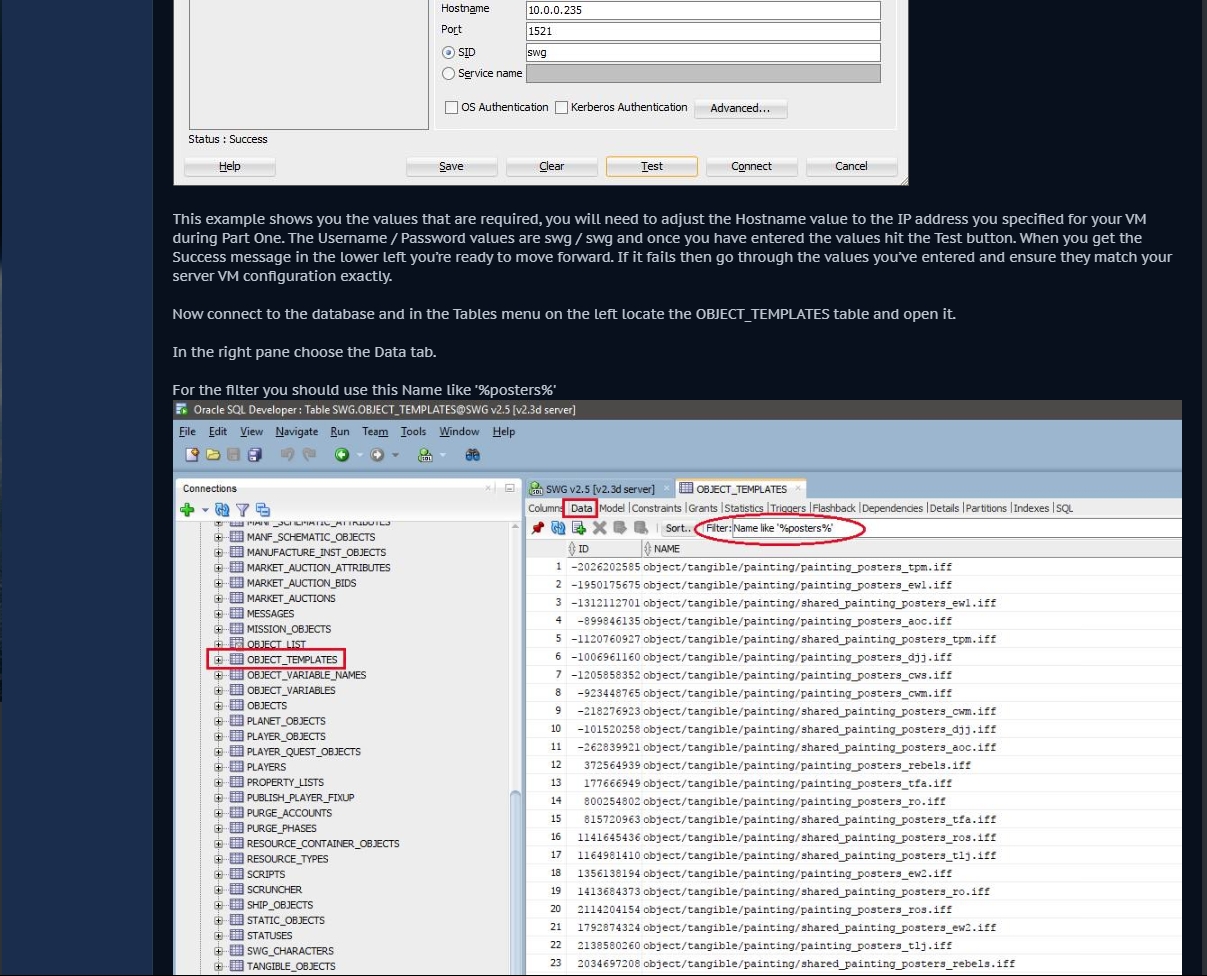1207x976 pixels.
Task: Click the Insert Row icon
Action: click(579, 528)
